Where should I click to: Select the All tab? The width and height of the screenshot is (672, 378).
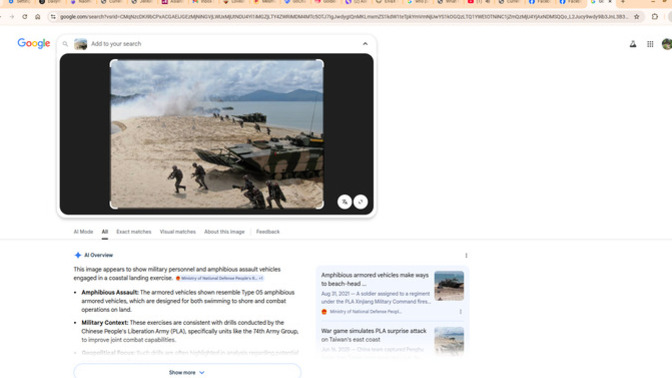tap(105, 232)
